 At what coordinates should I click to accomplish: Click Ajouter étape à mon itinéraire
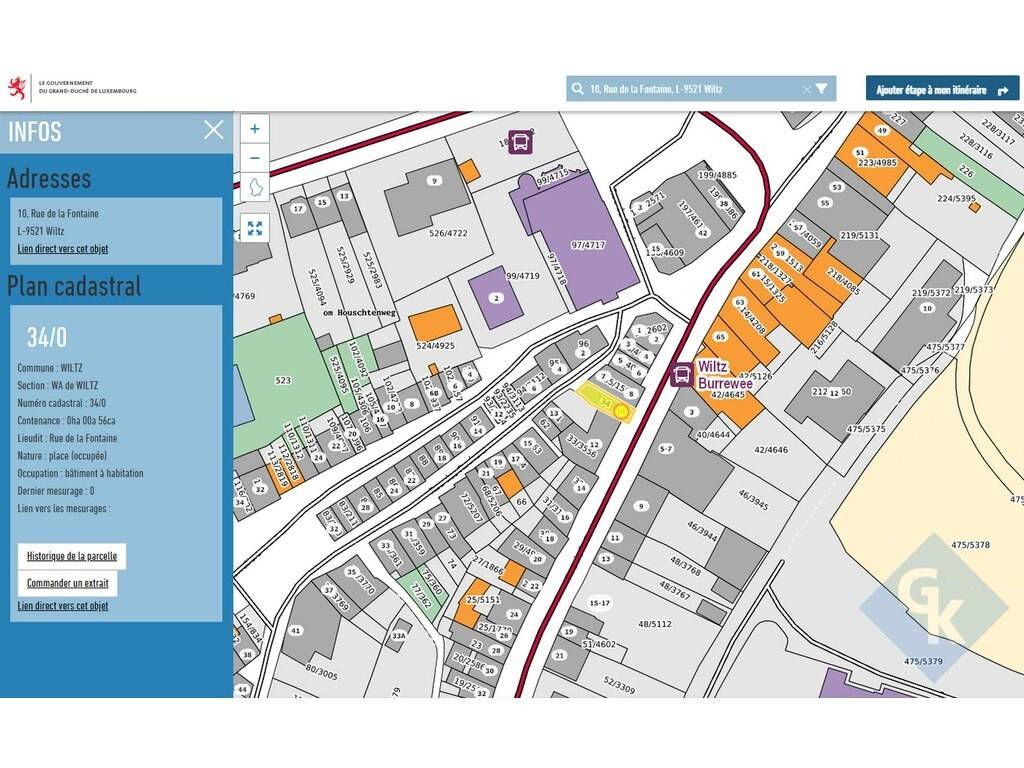point(942,89)
